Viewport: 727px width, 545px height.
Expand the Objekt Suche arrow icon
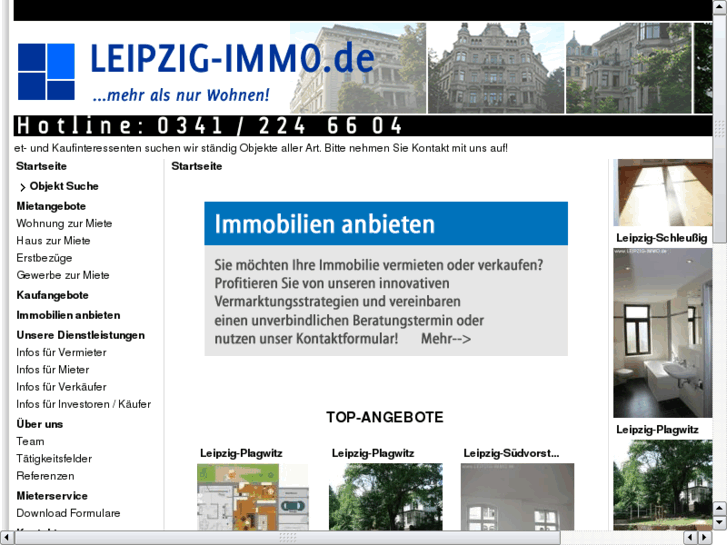pos(22,187)
